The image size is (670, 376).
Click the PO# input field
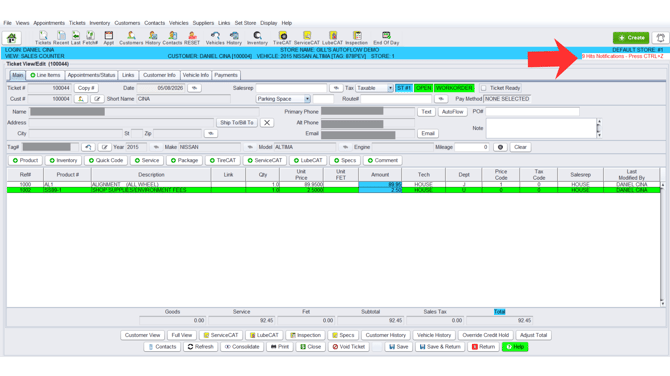point(532,112)
